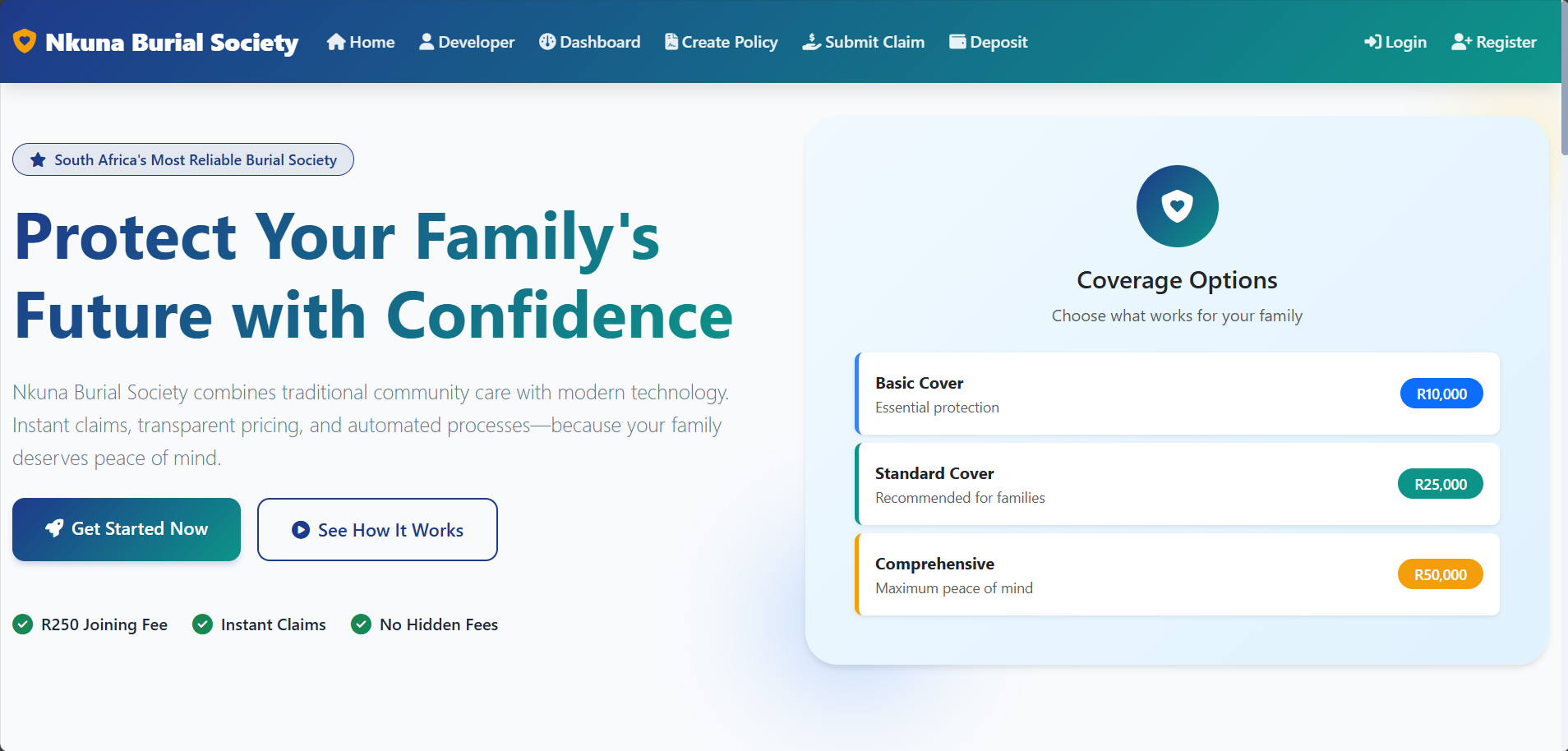Open the Dashboard page
Image resolution: width=1568 pixels, height=751 pixels.
pyautogui.click(x=590, y=42)
